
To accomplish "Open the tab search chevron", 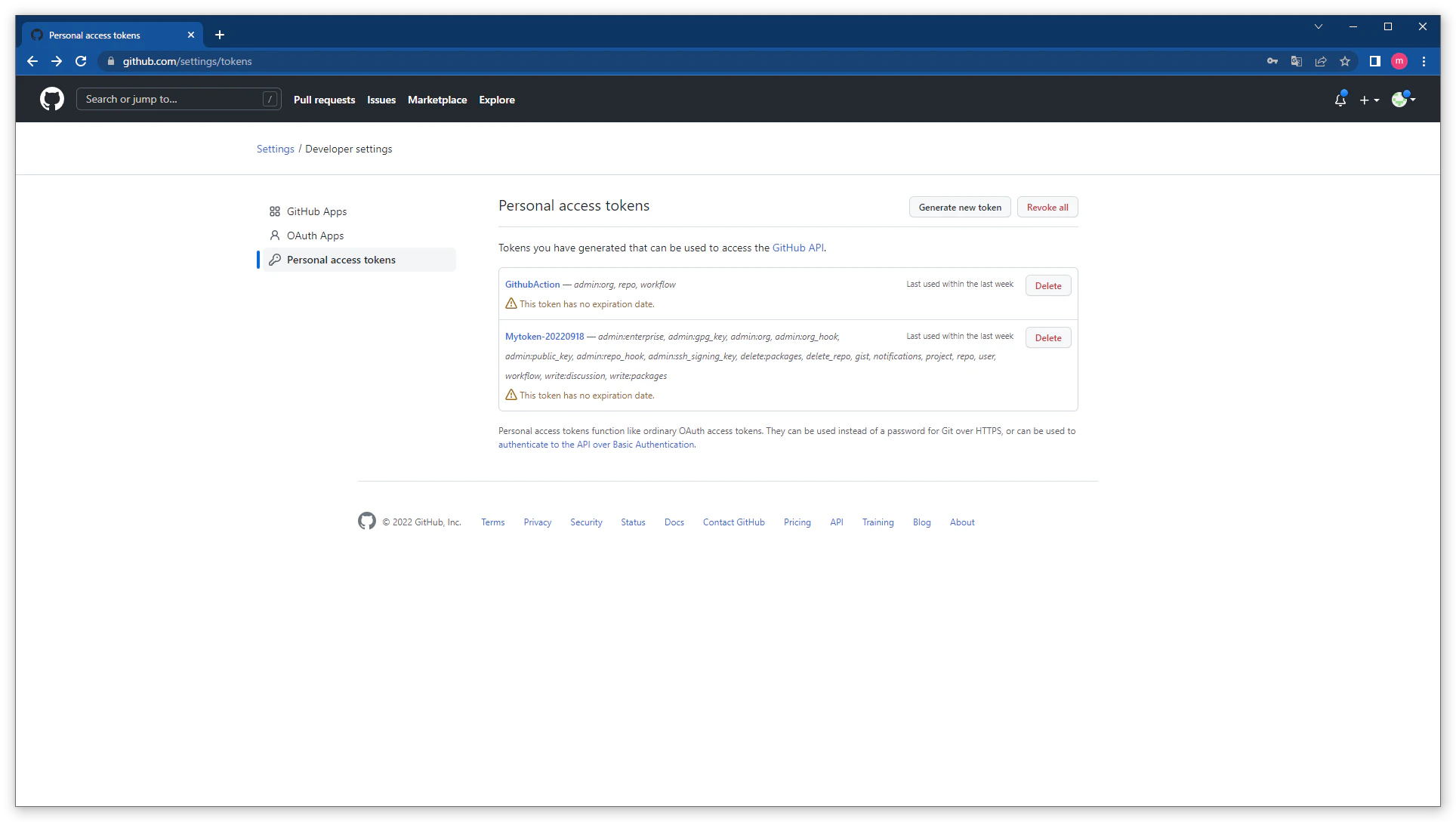I will coord(1319,26).
